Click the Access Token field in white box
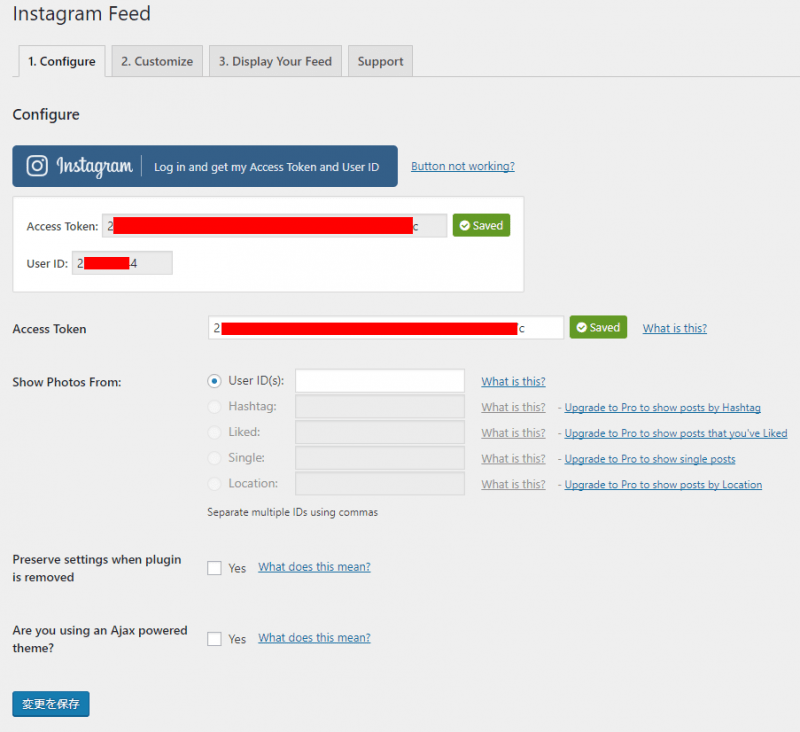 [x=274, y=225]
